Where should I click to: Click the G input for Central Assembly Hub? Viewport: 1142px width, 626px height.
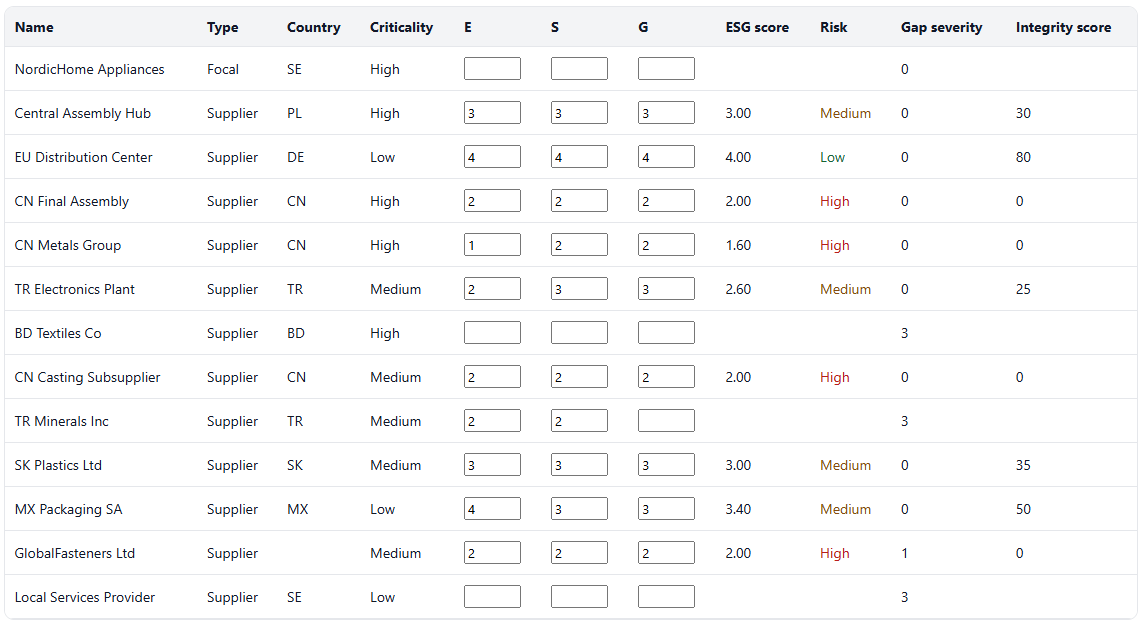[666, 112]
